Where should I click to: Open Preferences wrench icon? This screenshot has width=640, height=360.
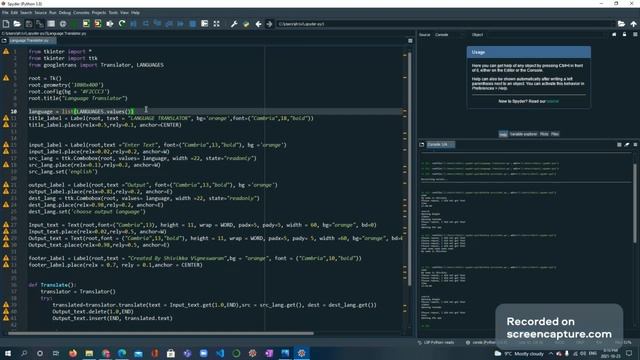coord(234,24)
